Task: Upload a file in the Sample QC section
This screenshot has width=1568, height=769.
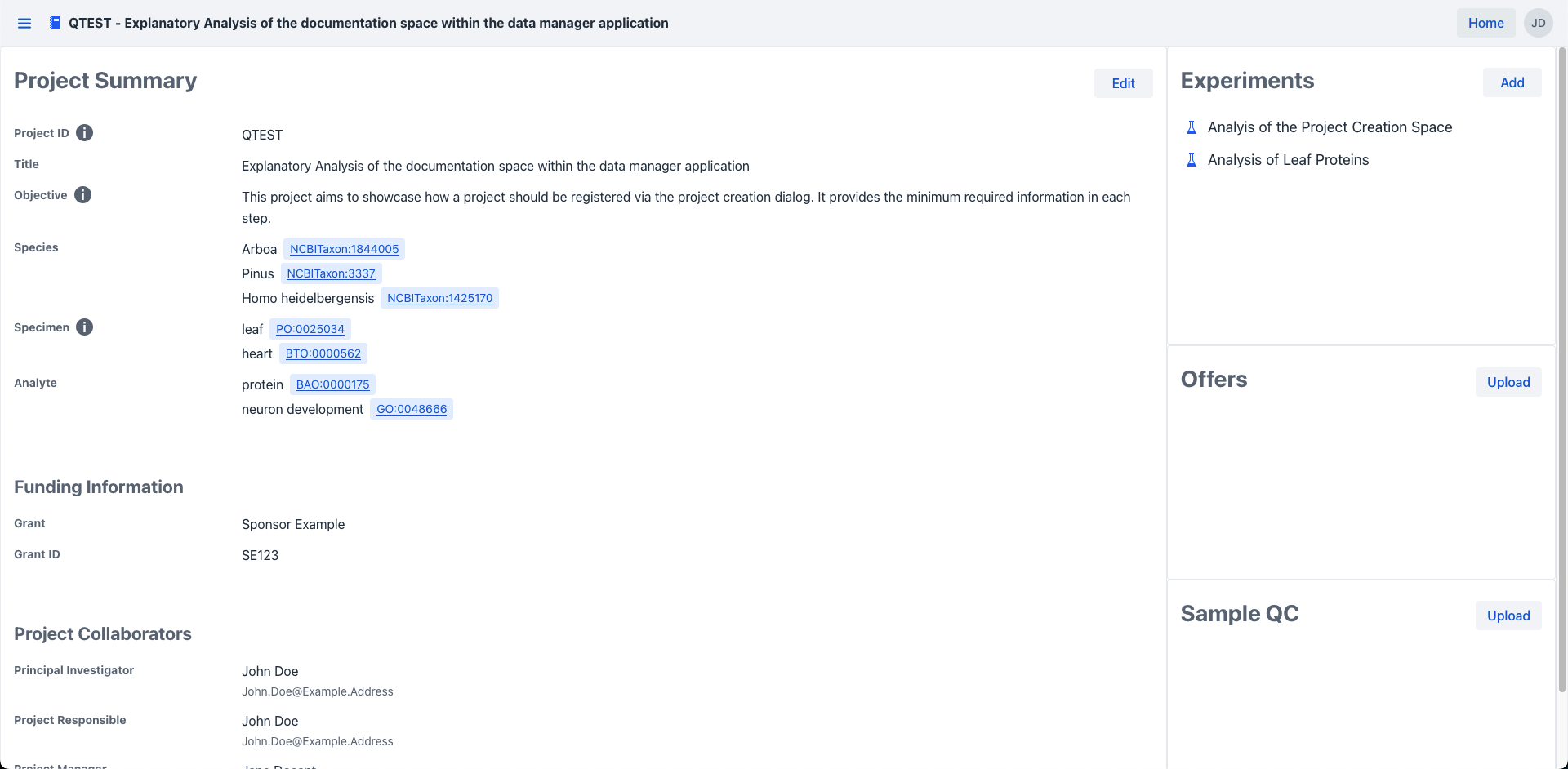Action: [x=1508, y=616]
